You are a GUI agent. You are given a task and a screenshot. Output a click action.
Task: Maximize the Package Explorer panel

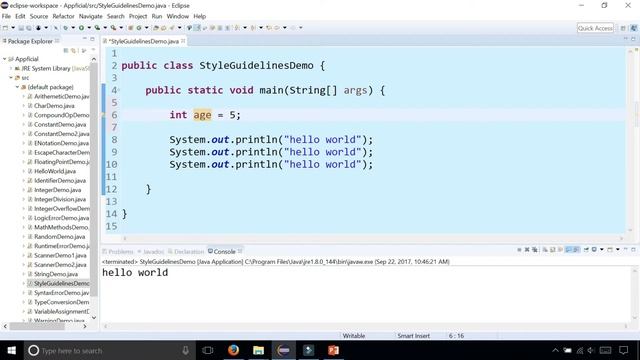point(92,39)
